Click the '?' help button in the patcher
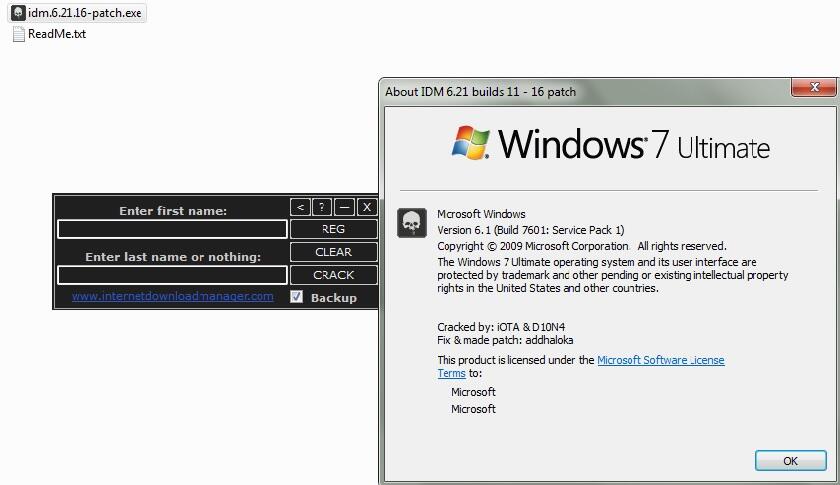The width and height of the screenshot is (840, 485). pyautogui.click(x=321, y=207)
